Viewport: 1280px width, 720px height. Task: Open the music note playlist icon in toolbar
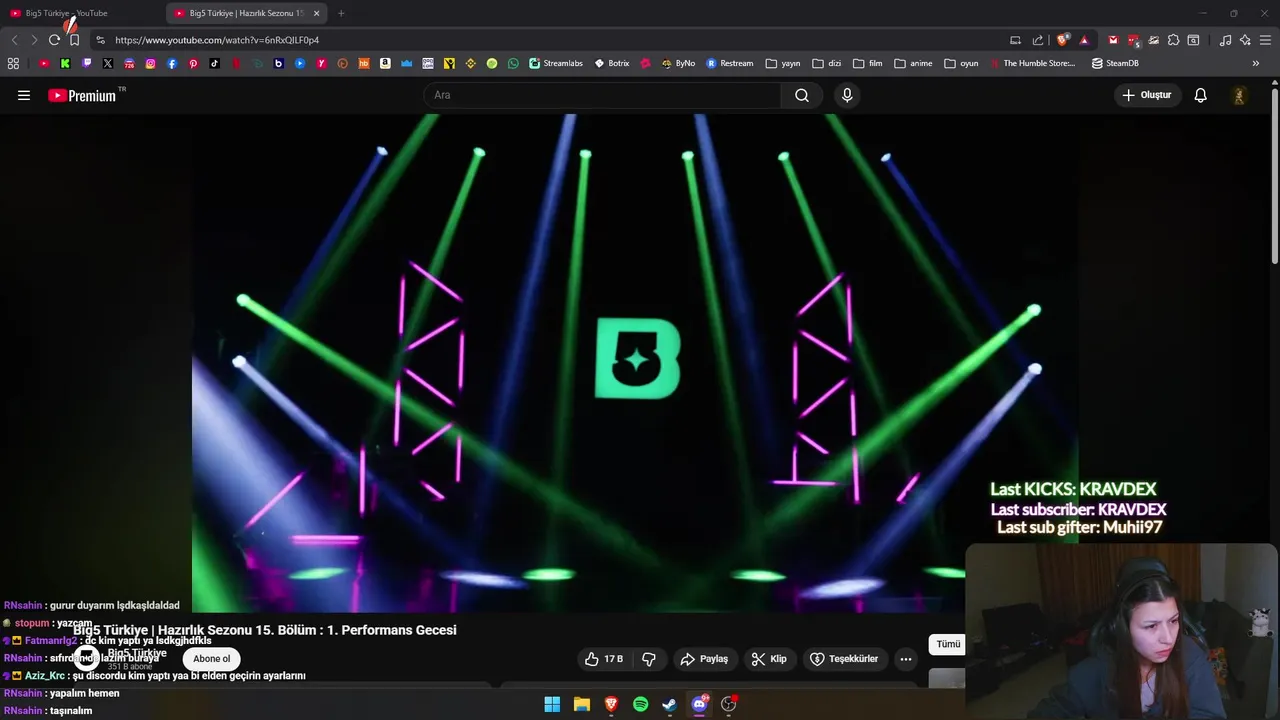pyautogui.click(x=1225, y=40)
